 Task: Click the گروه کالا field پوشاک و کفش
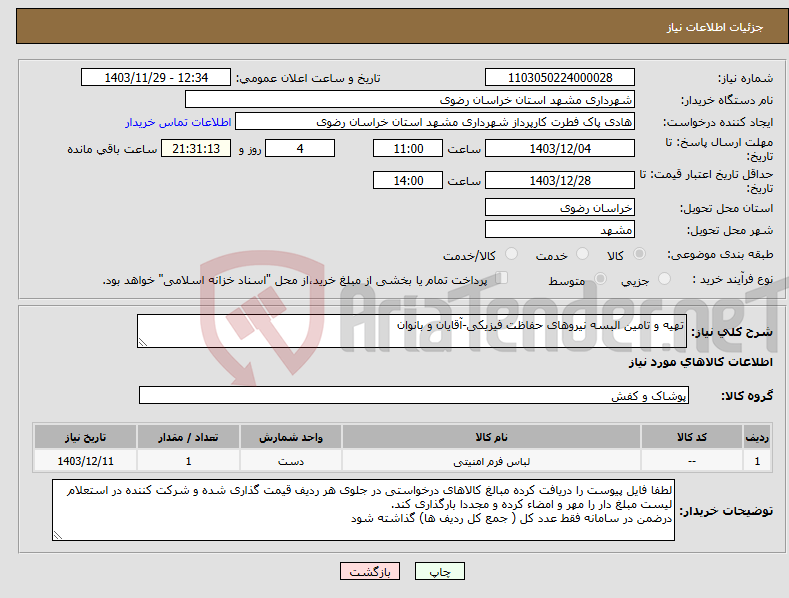[x=414, y=395]
